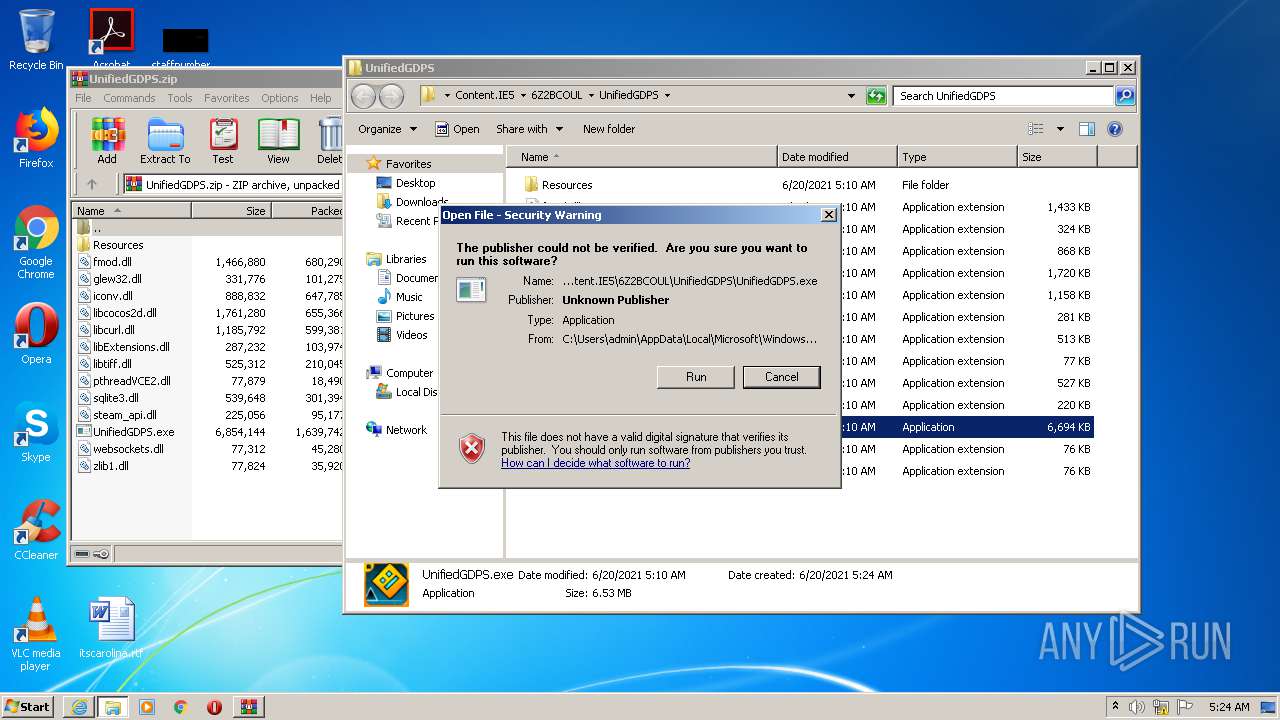Click Internet Explorer taskbar icon
1280x720 pixels.
click(x=79, y=707)
